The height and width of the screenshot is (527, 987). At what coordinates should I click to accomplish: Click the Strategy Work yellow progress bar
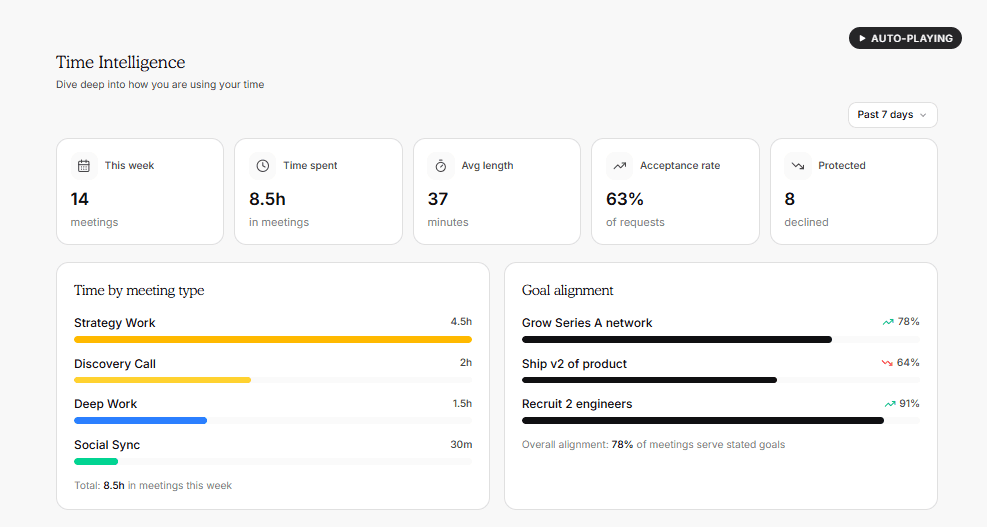[273, 339]
